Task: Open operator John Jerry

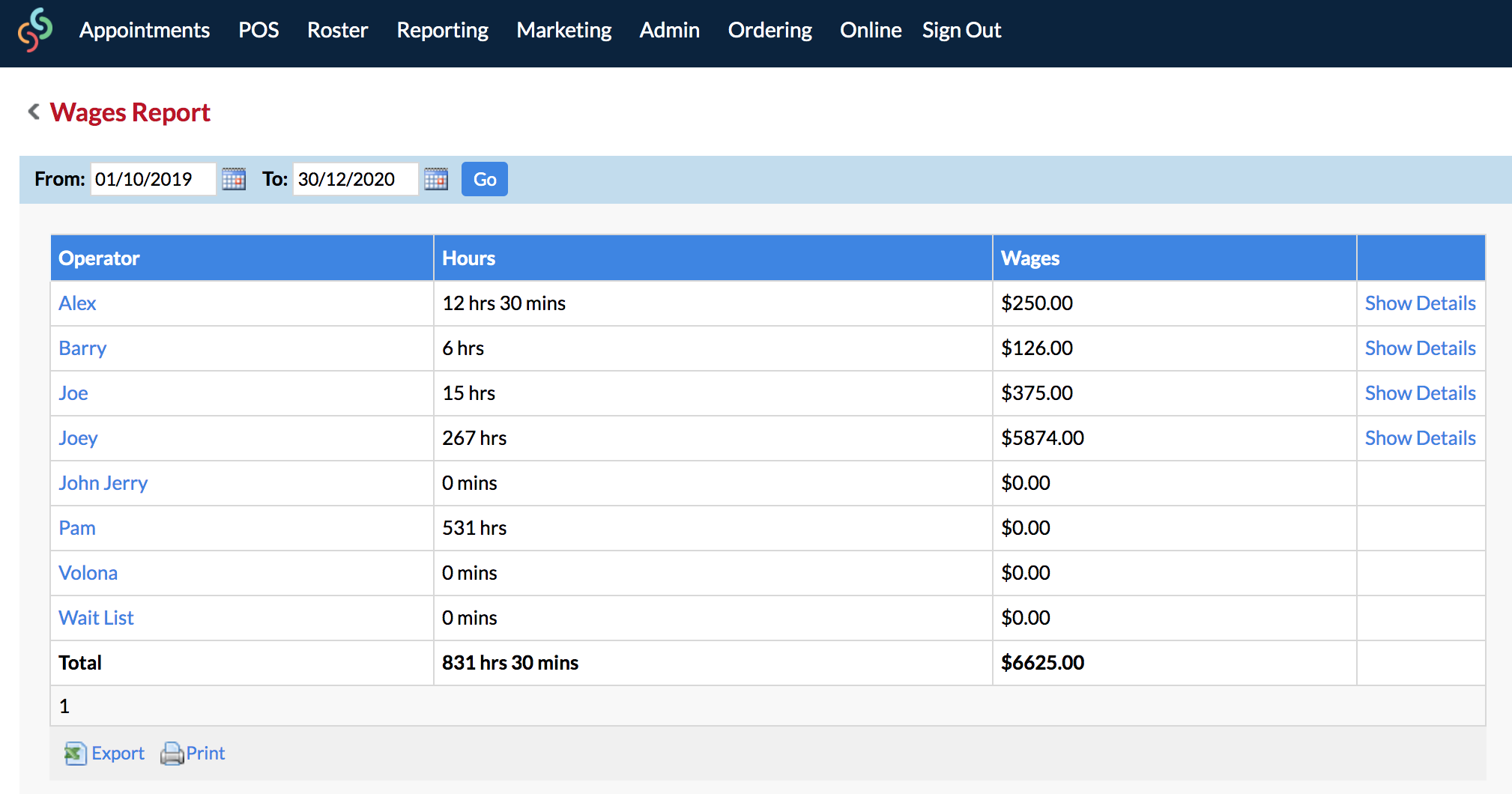Action: [x=103, y=483]
